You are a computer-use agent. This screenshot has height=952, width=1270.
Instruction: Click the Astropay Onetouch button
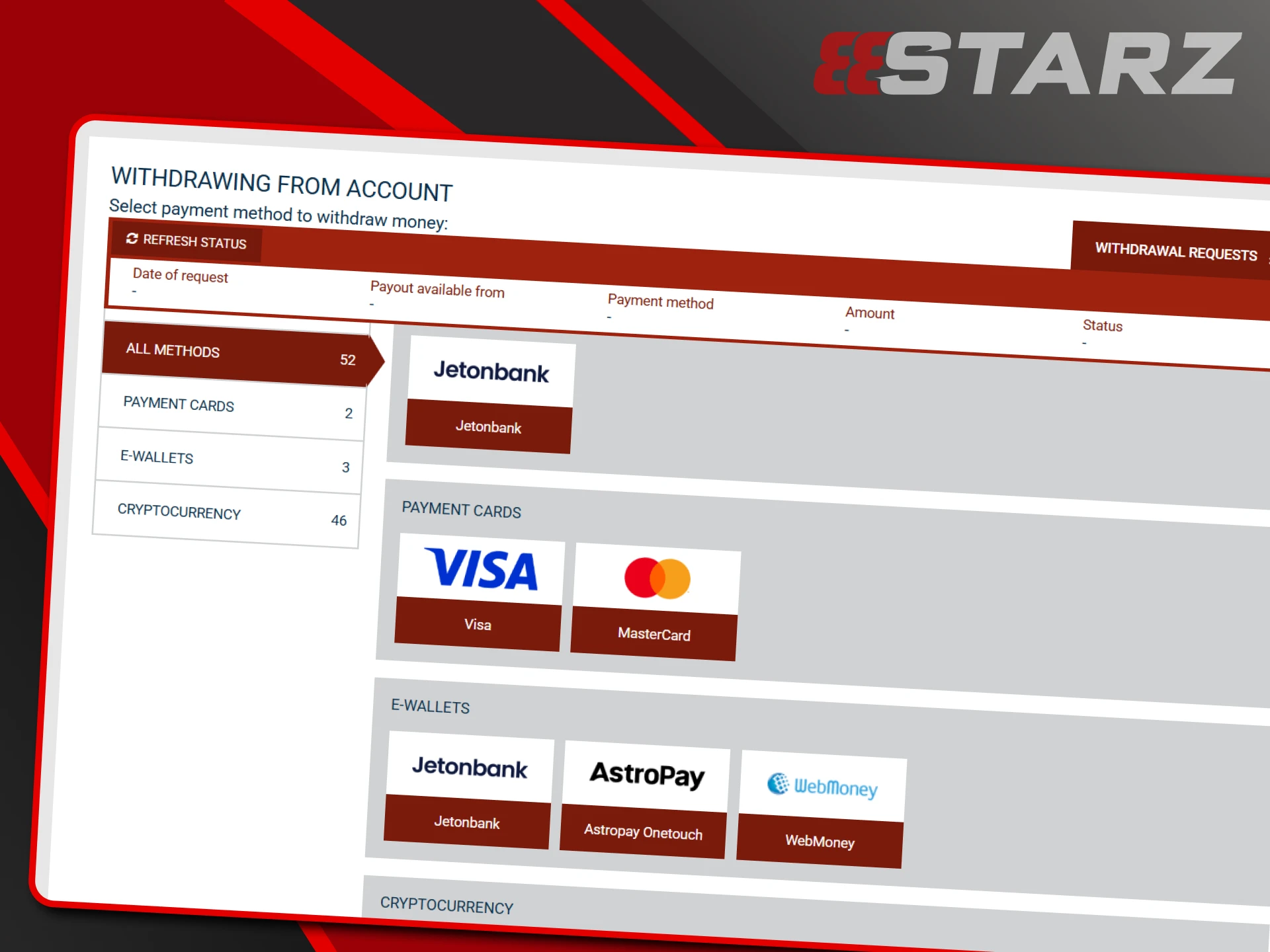[643, 832]
